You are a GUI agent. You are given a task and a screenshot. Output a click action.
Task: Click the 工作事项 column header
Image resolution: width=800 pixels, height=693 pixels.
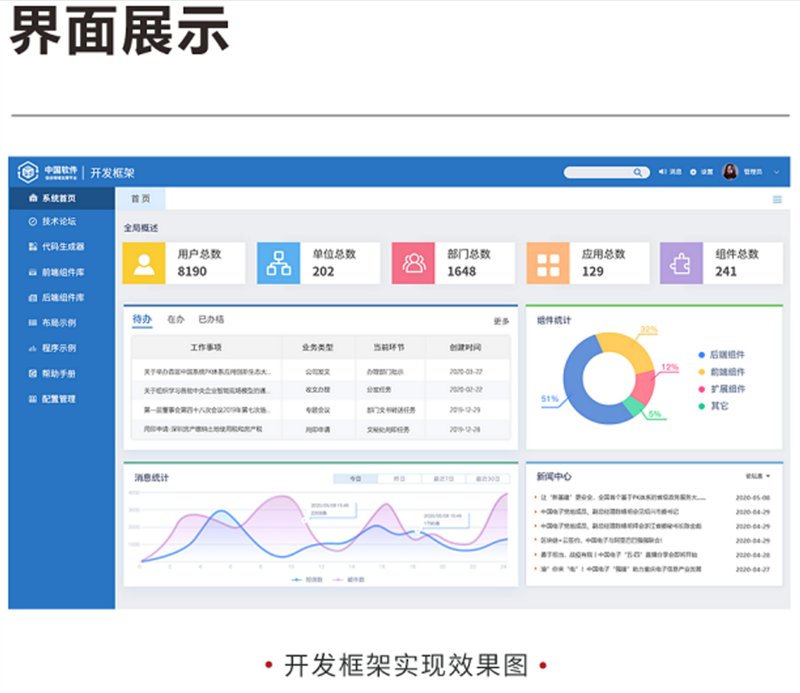click(206, 348)
